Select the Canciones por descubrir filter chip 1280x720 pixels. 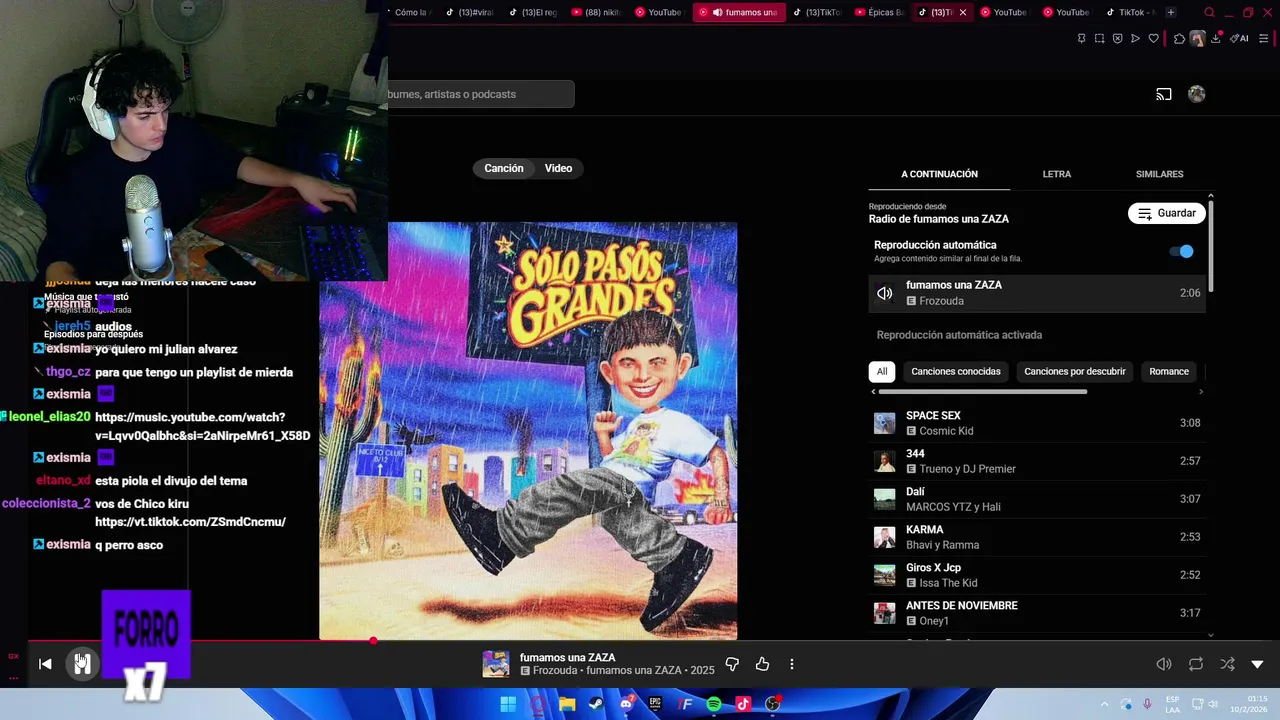(1075, 371)
